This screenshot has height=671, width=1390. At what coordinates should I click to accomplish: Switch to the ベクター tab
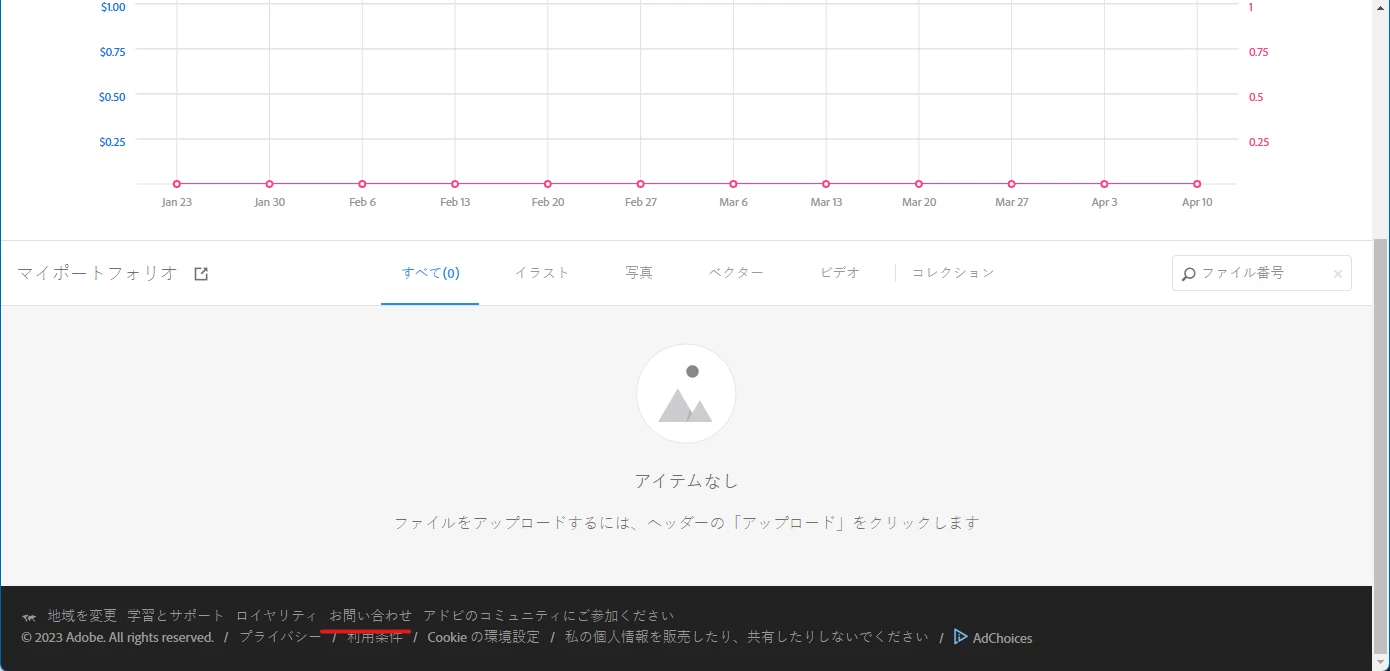(x=736, y=273)
